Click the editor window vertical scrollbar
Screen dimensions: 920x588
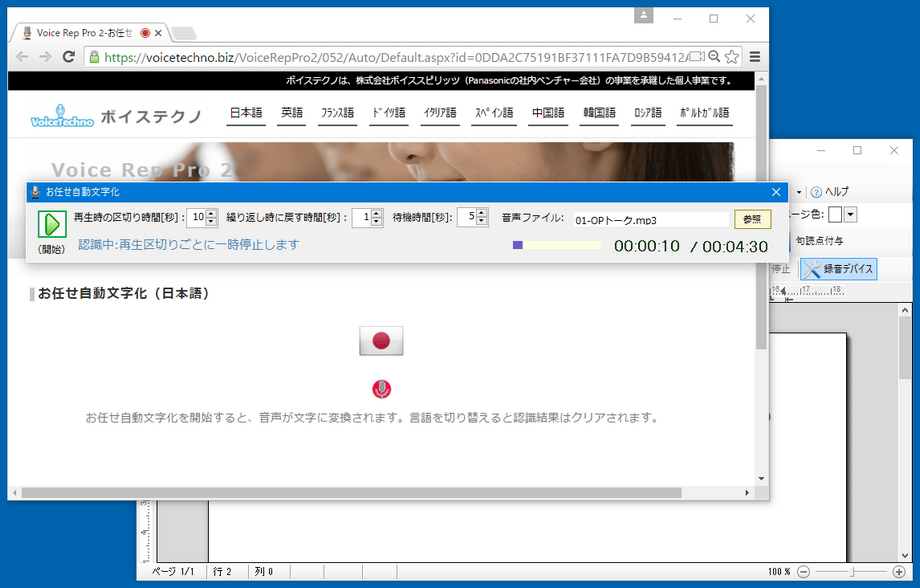(x=905, y=349)
